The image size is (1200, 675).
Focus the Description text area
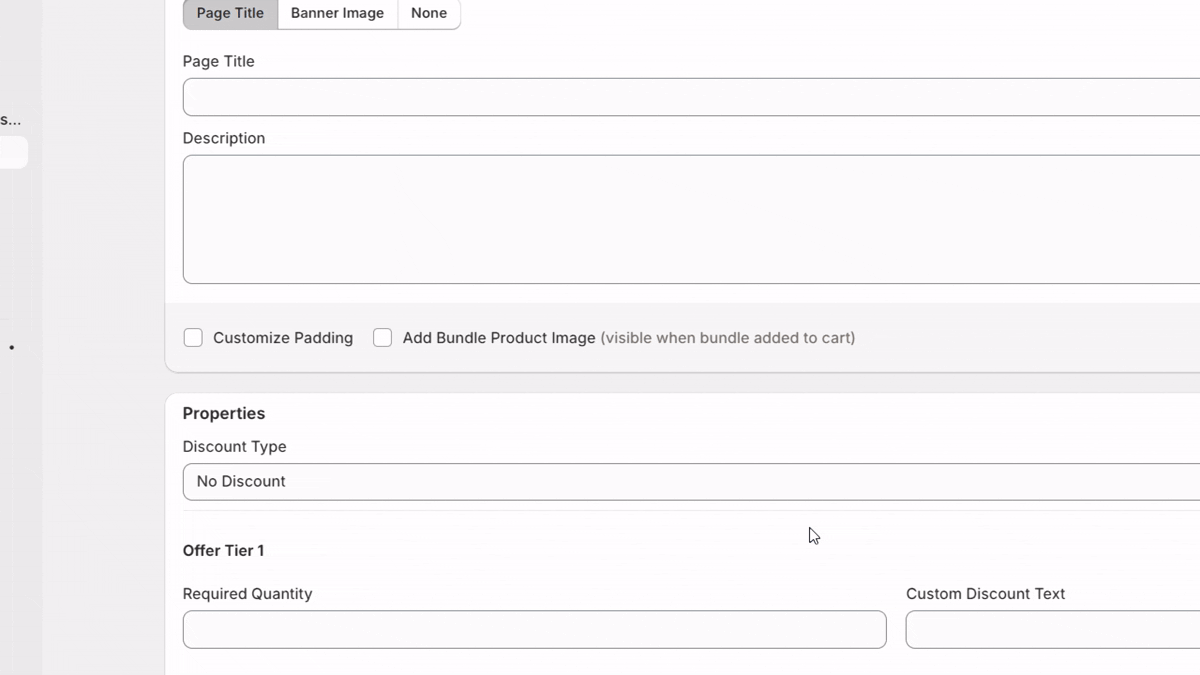coord(690,219)
